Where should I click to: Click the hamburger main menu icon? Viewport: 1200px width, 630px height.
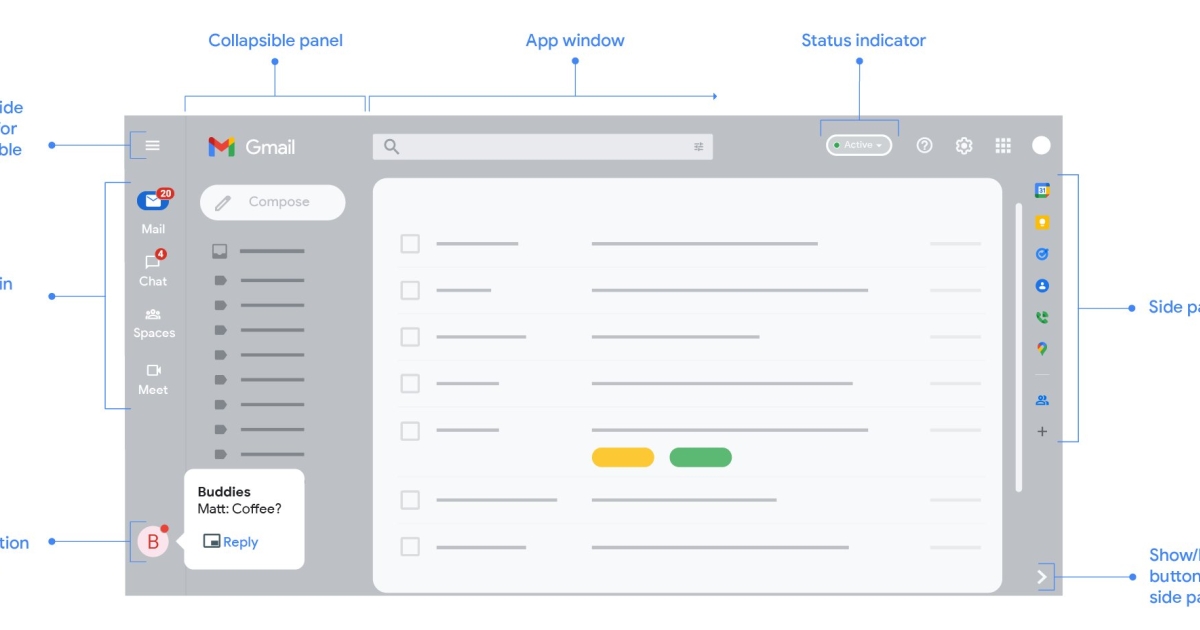(x=153, y=146)
